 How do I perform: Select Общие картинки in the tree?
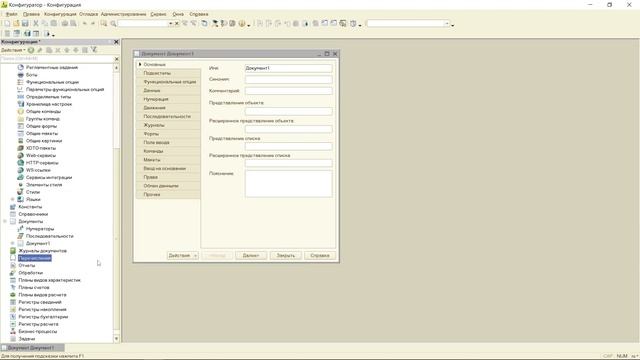pyautogui.click(x=44, y=141)
